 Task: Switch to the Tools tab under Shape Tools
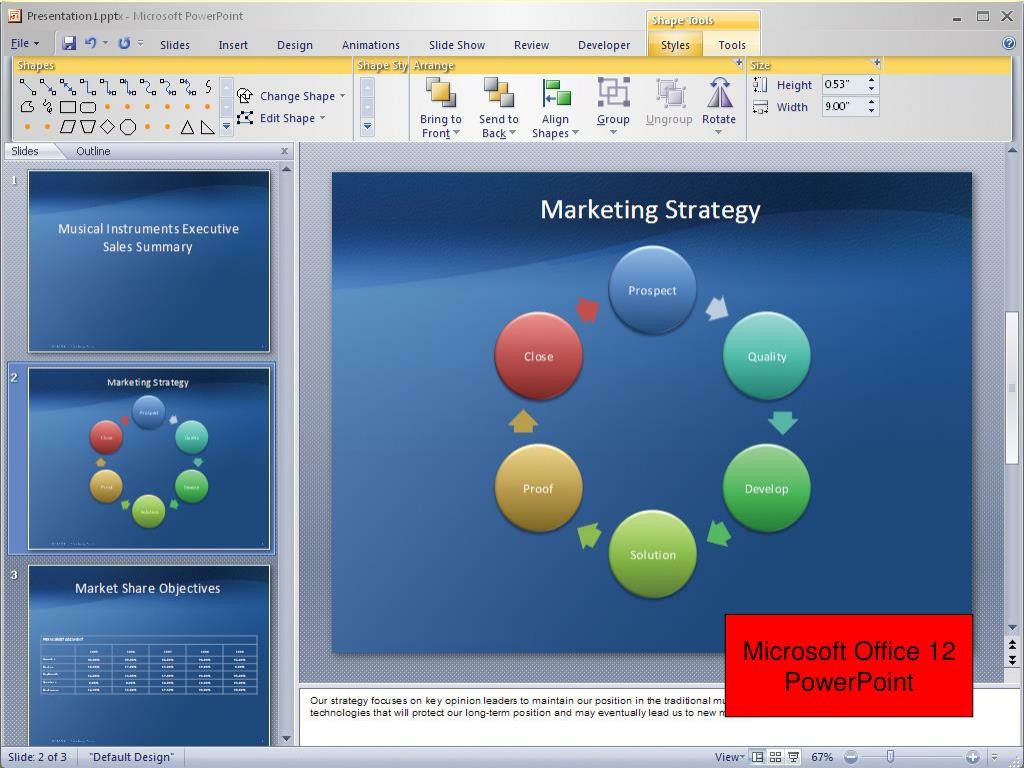732,45
